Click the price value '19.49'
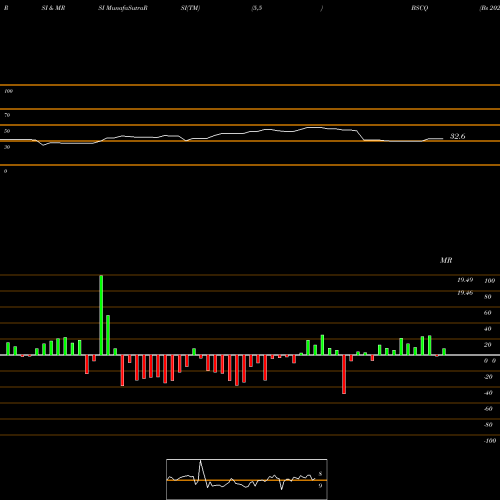 pos(465,280)
